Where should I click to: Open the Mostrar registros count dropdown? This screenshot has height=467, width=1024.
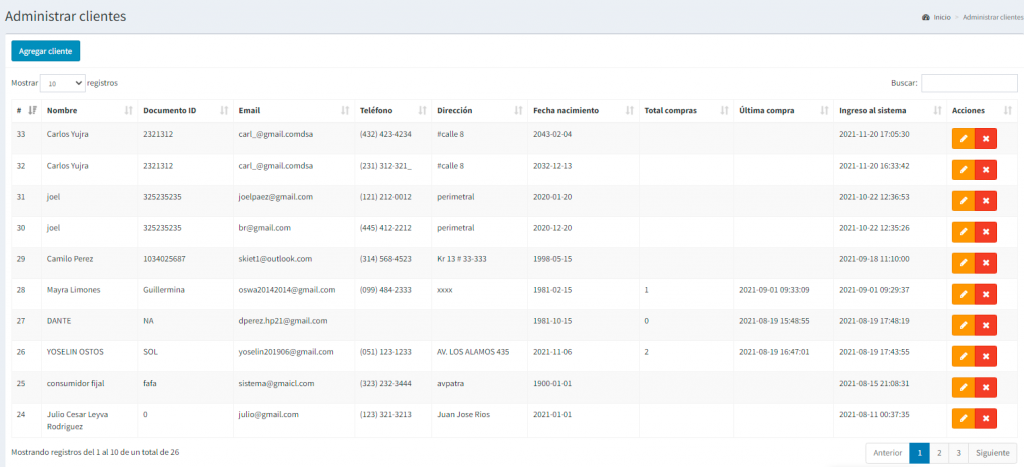65,84
